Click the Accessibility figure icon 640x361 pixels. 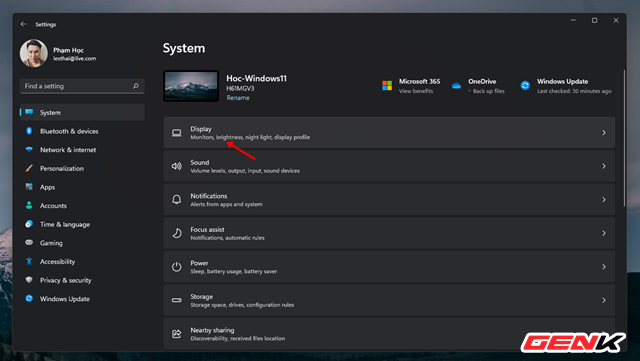click(29, 261)
